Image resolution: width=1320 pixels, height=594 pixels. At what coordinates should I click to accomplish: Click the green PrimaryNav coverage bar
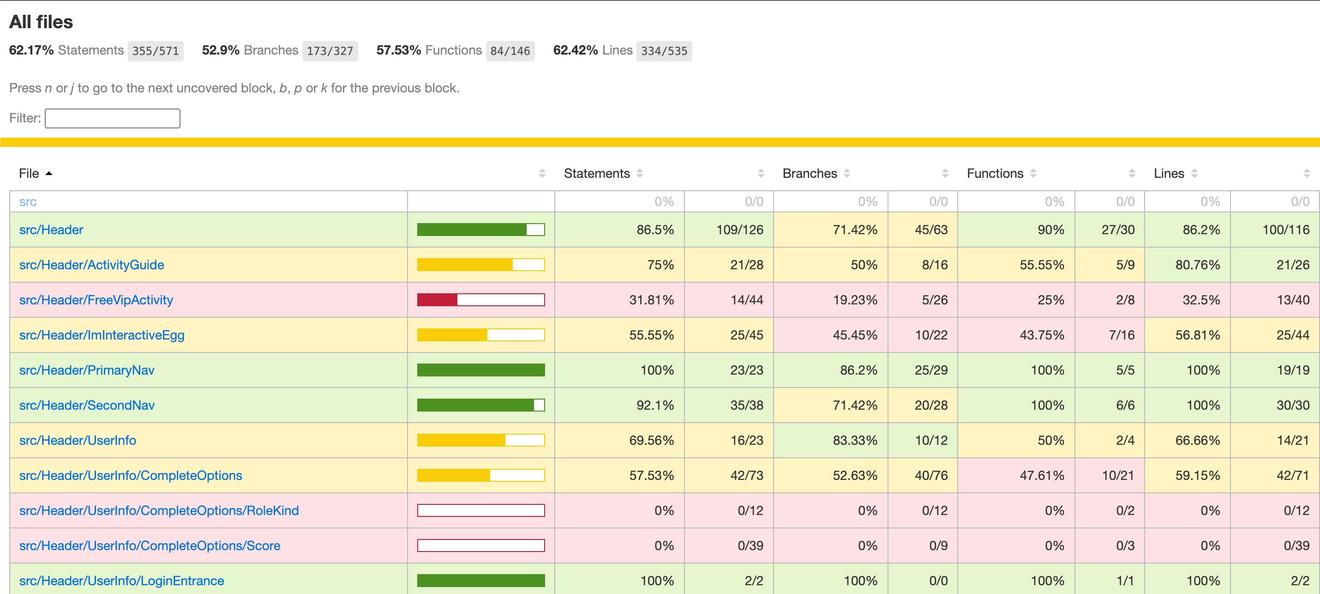click(480, 370)
